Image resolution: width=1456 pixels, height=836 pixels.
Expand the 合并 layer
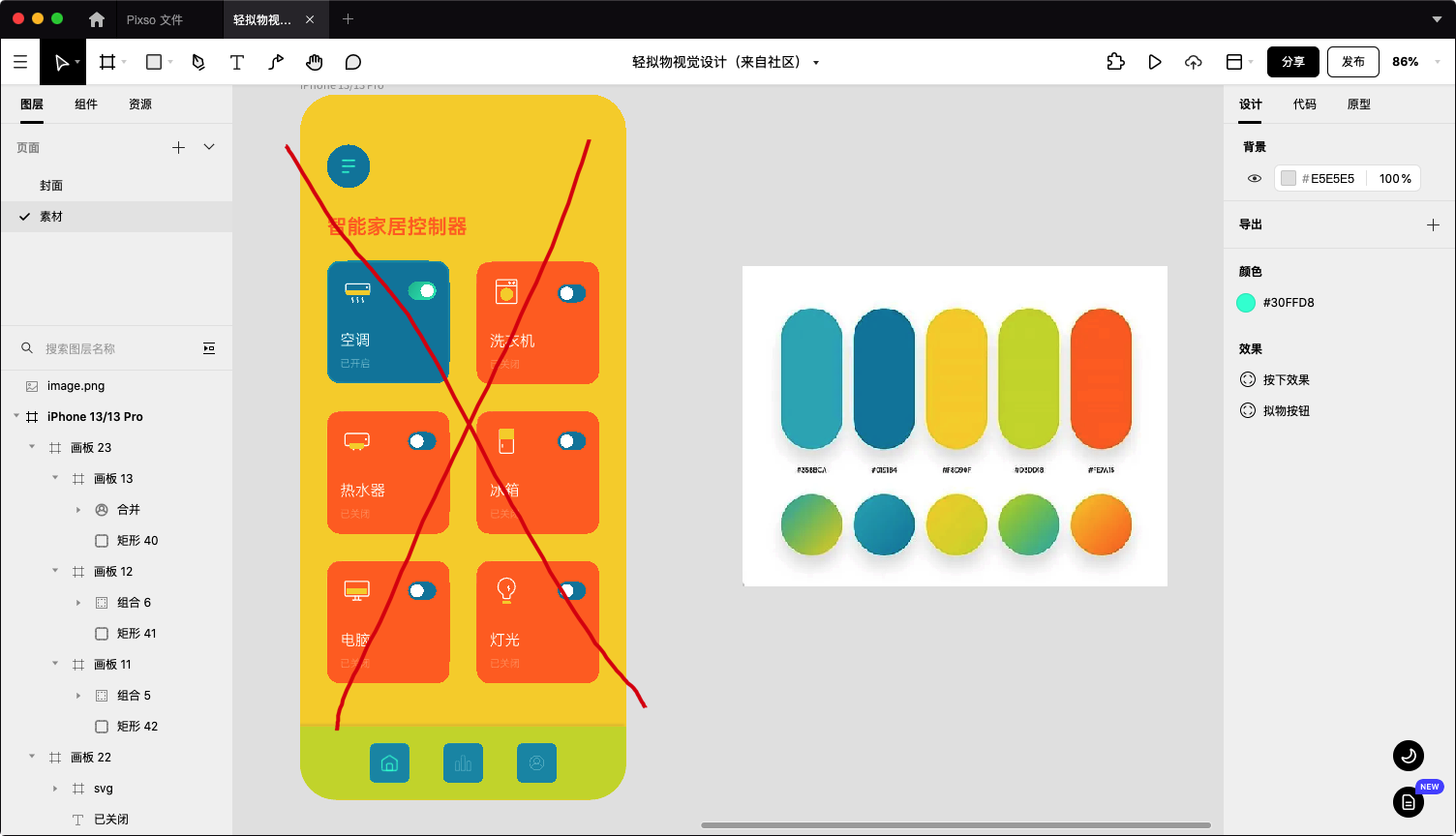78,510
